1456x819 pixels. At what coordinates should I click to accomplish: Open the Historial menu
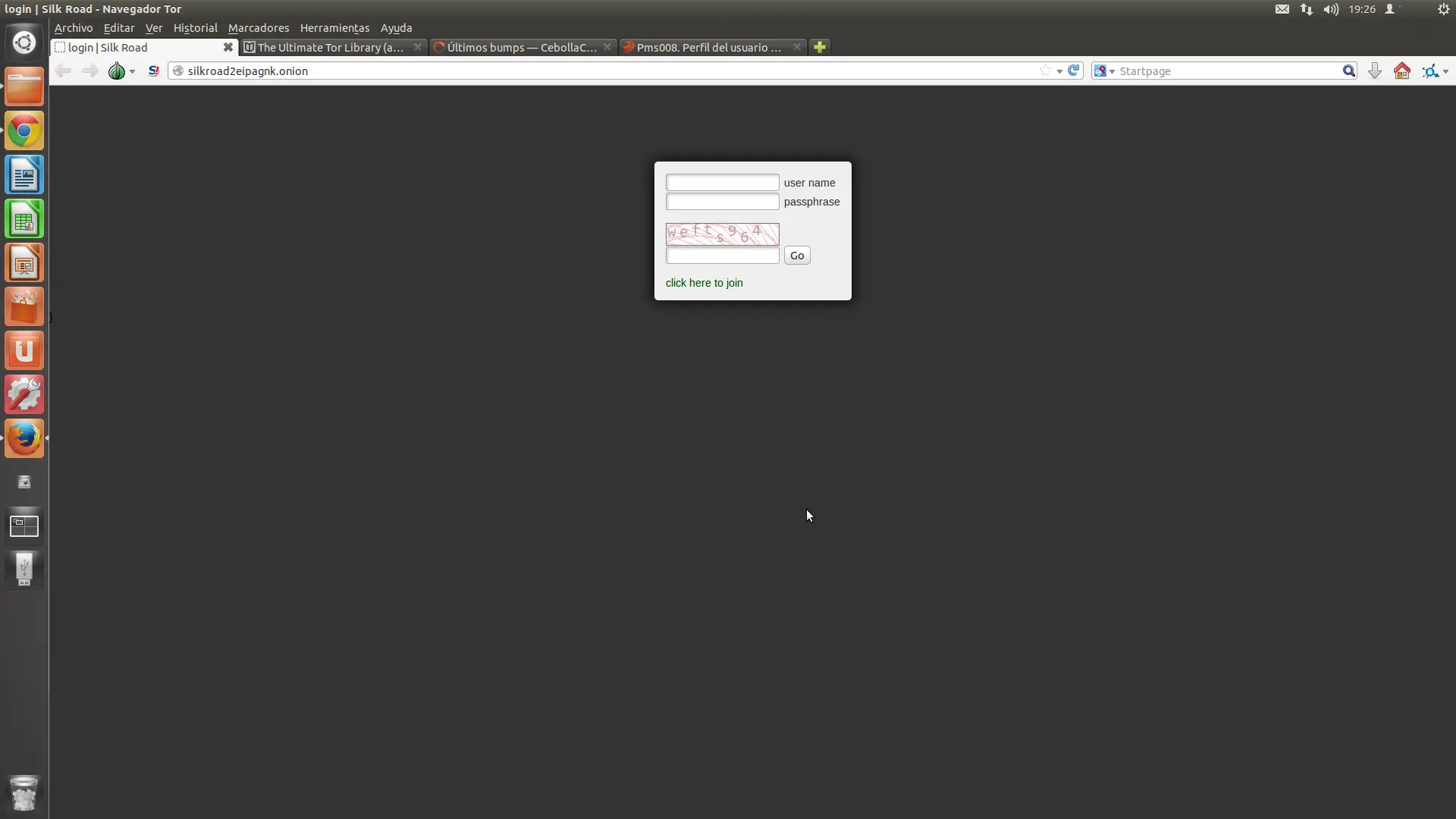click(x=195, y=28)
